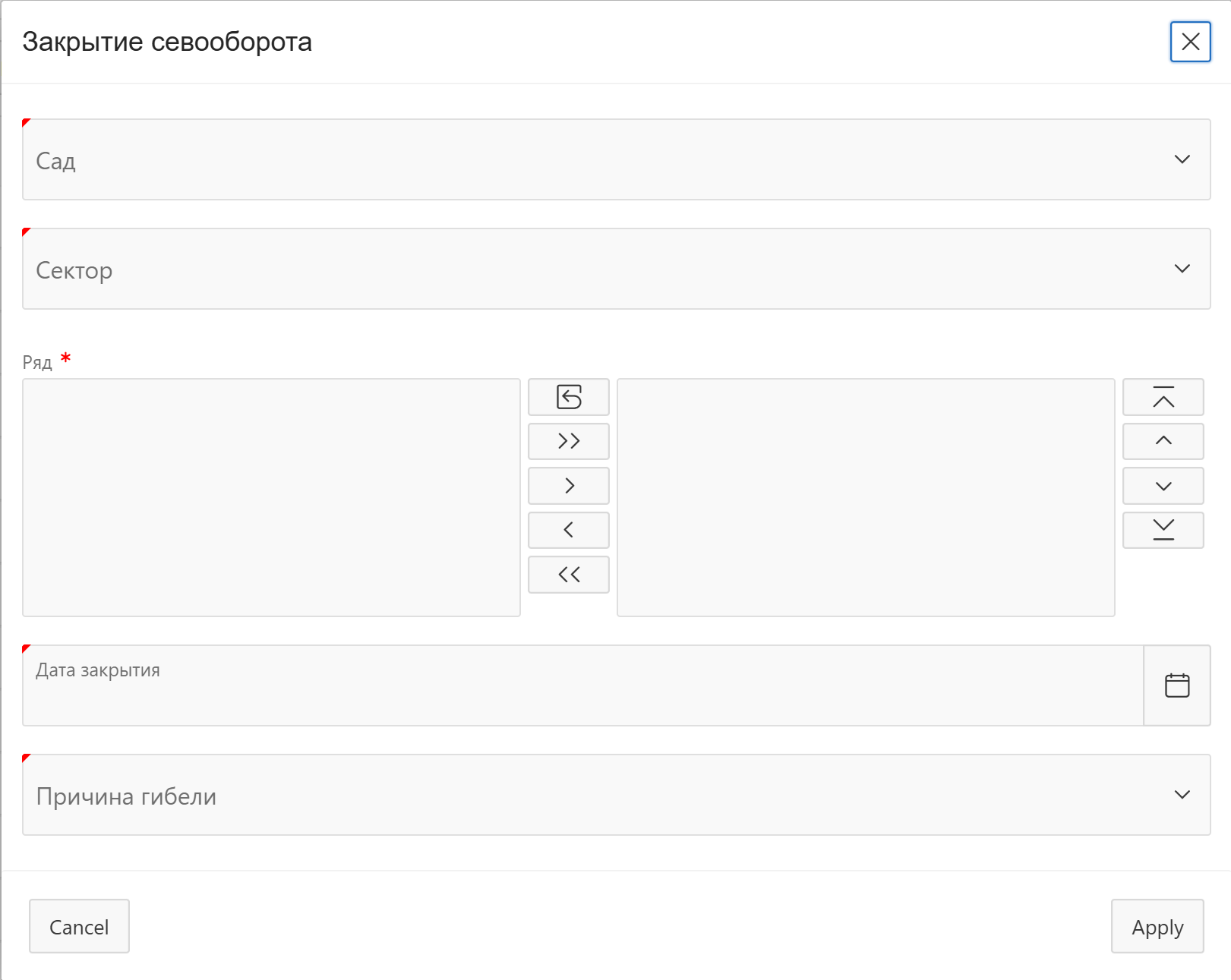This screenshot has height=980, width=1231.
Task: Move selected row to the top
Action: 1163,397
